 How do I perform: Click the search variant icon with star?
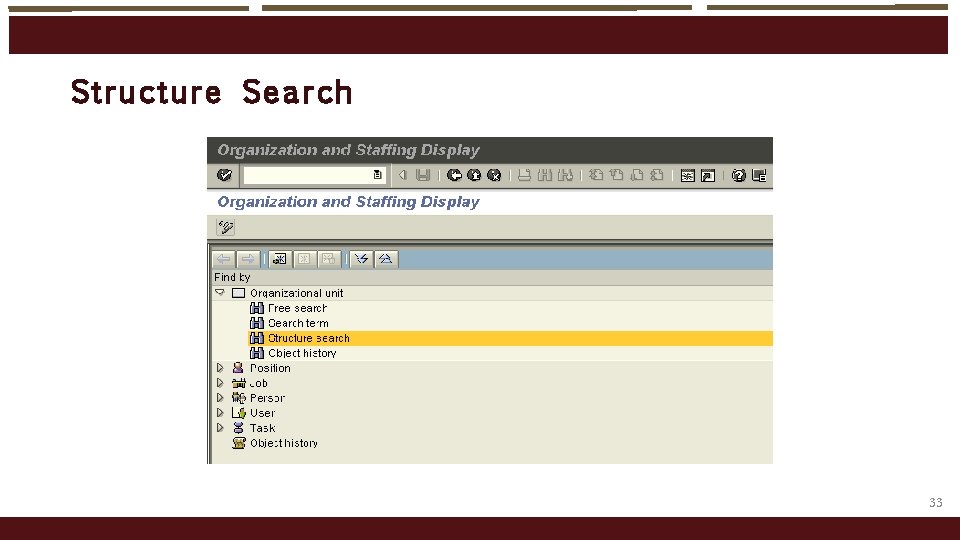(x=280, y=259)
